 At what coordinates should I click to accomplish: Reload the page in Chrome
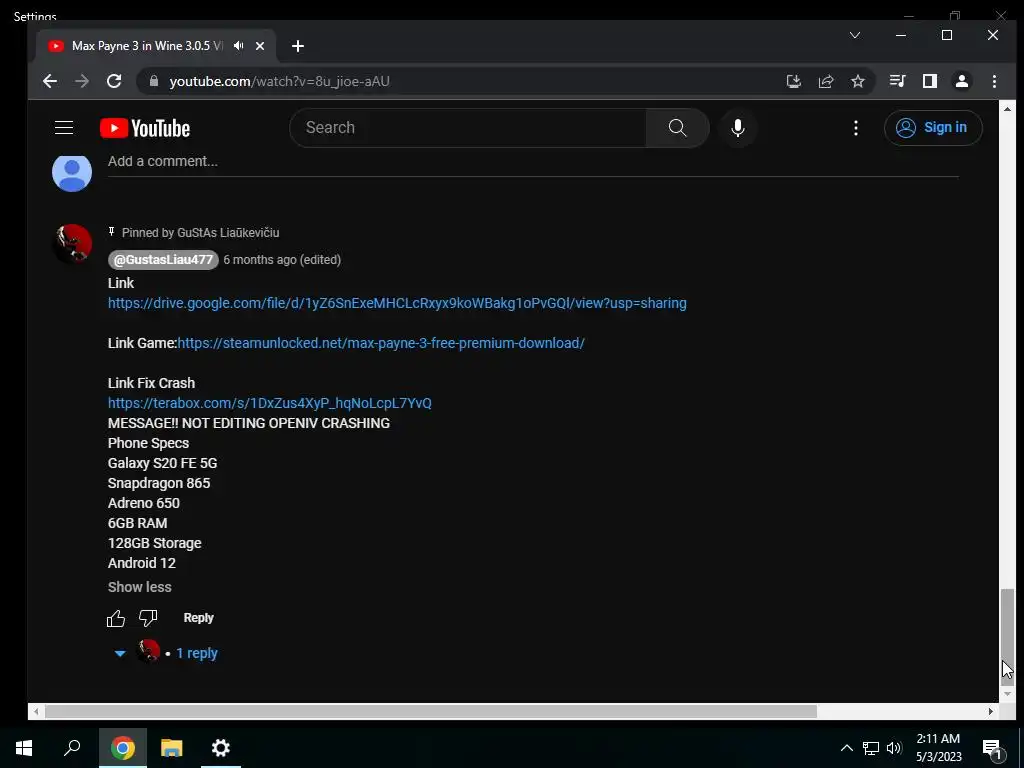point(114,81)
